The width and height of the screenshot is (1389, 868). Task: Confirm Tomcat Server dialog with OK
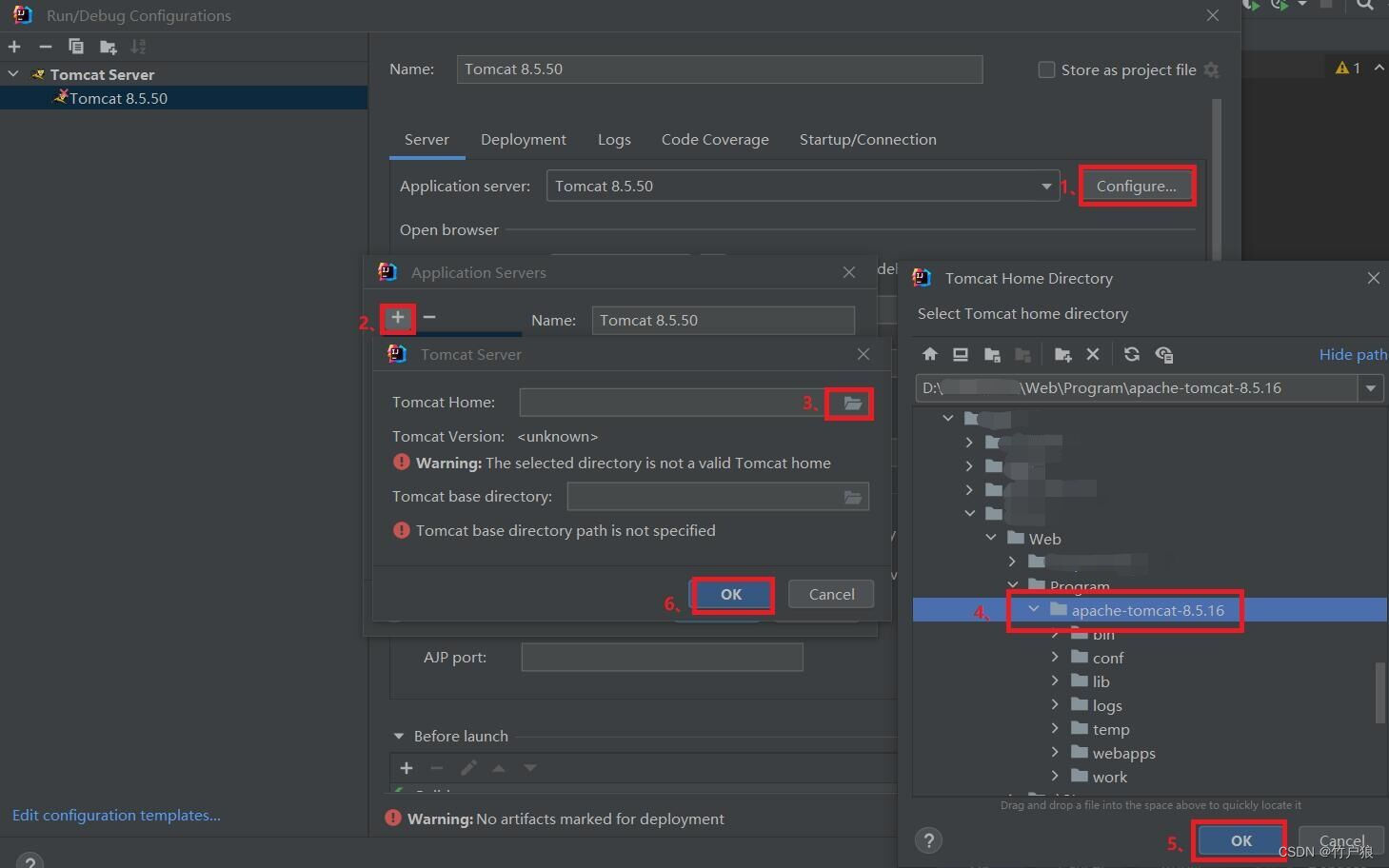[x=731, y=594]
